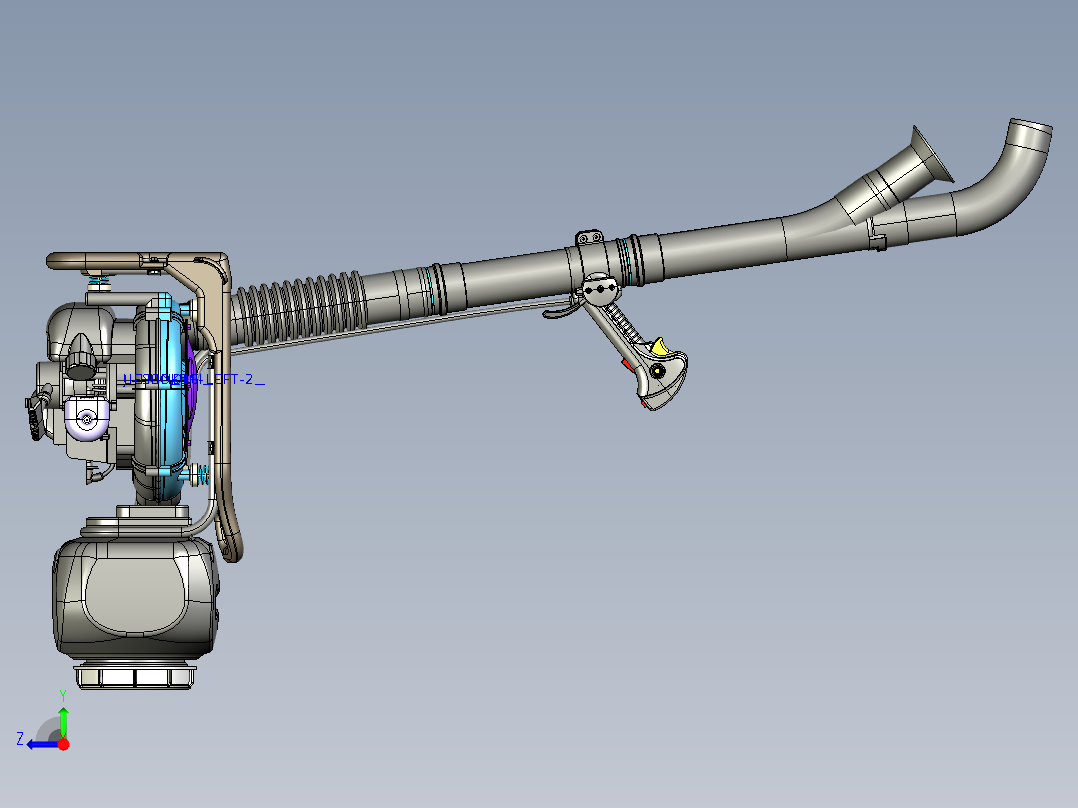This screenshot has height=808, width=1078.
Task: Select the lavender carburetor cover on the engine
Action: (87, 417)
